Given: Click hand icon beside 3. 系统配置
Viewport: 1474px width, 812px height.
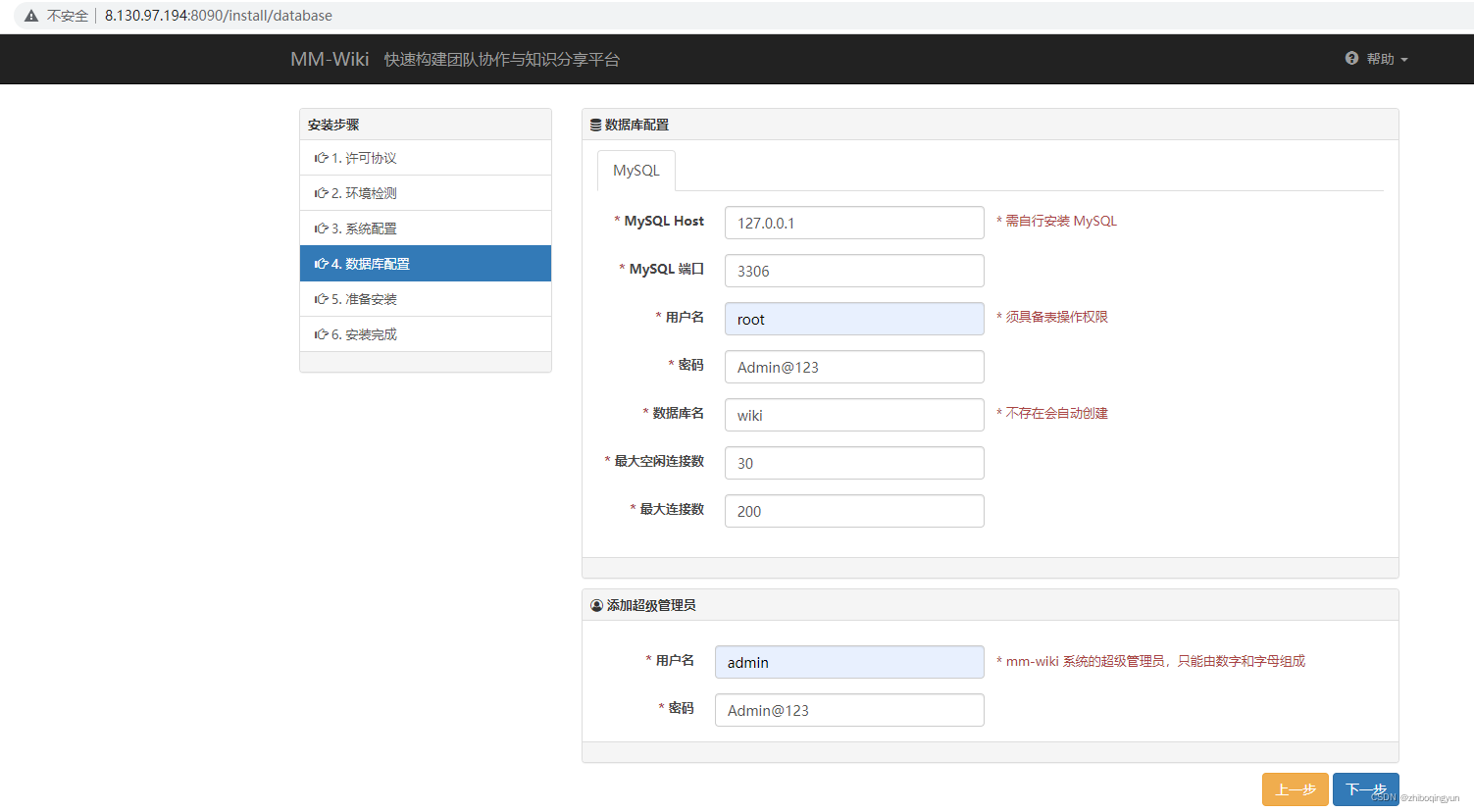Looking at the screenshot, I should (321, 228).
